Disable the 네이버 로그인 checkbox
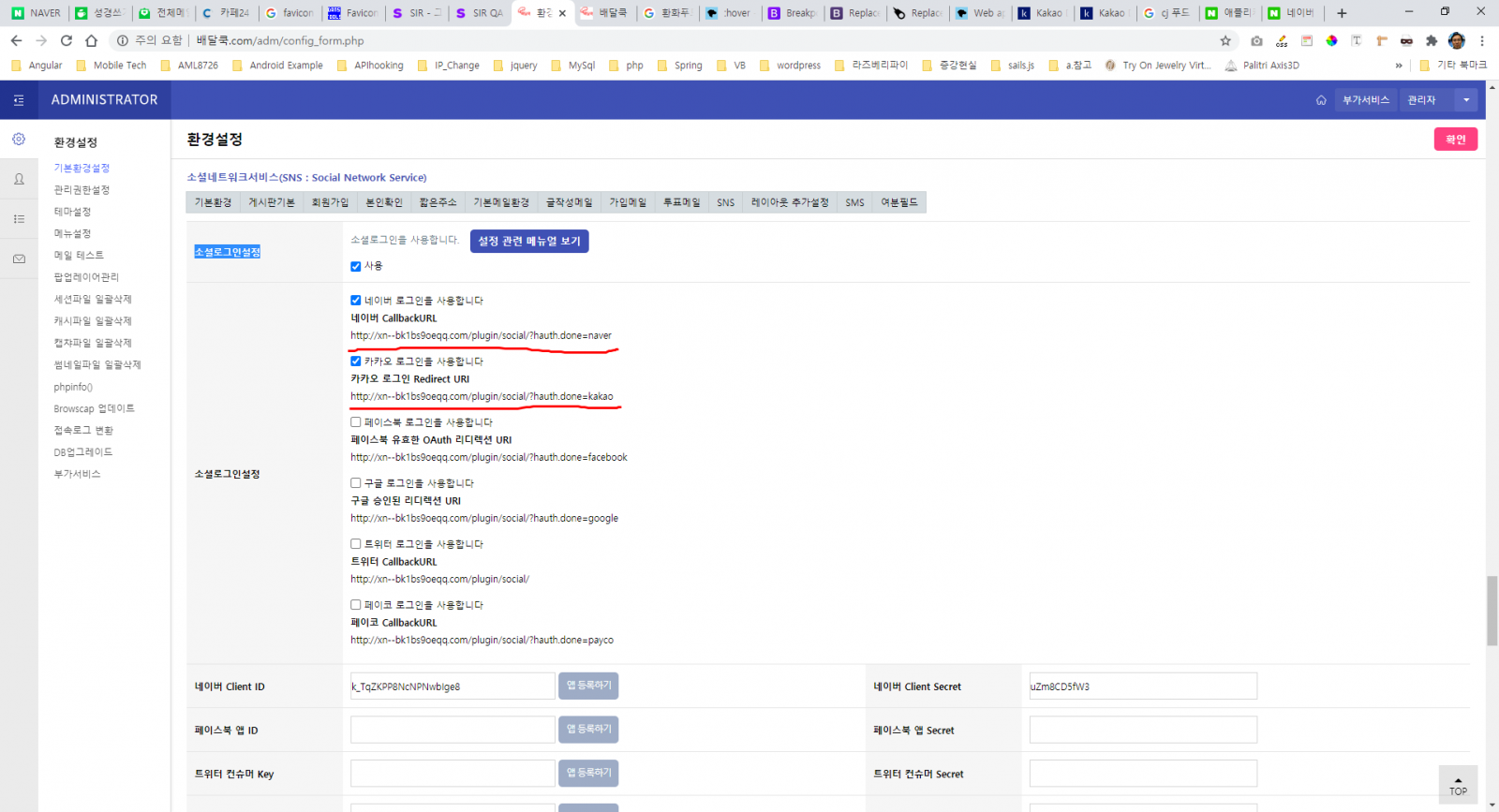Viewport: 1499px width, 812px height. coord(356,301)
